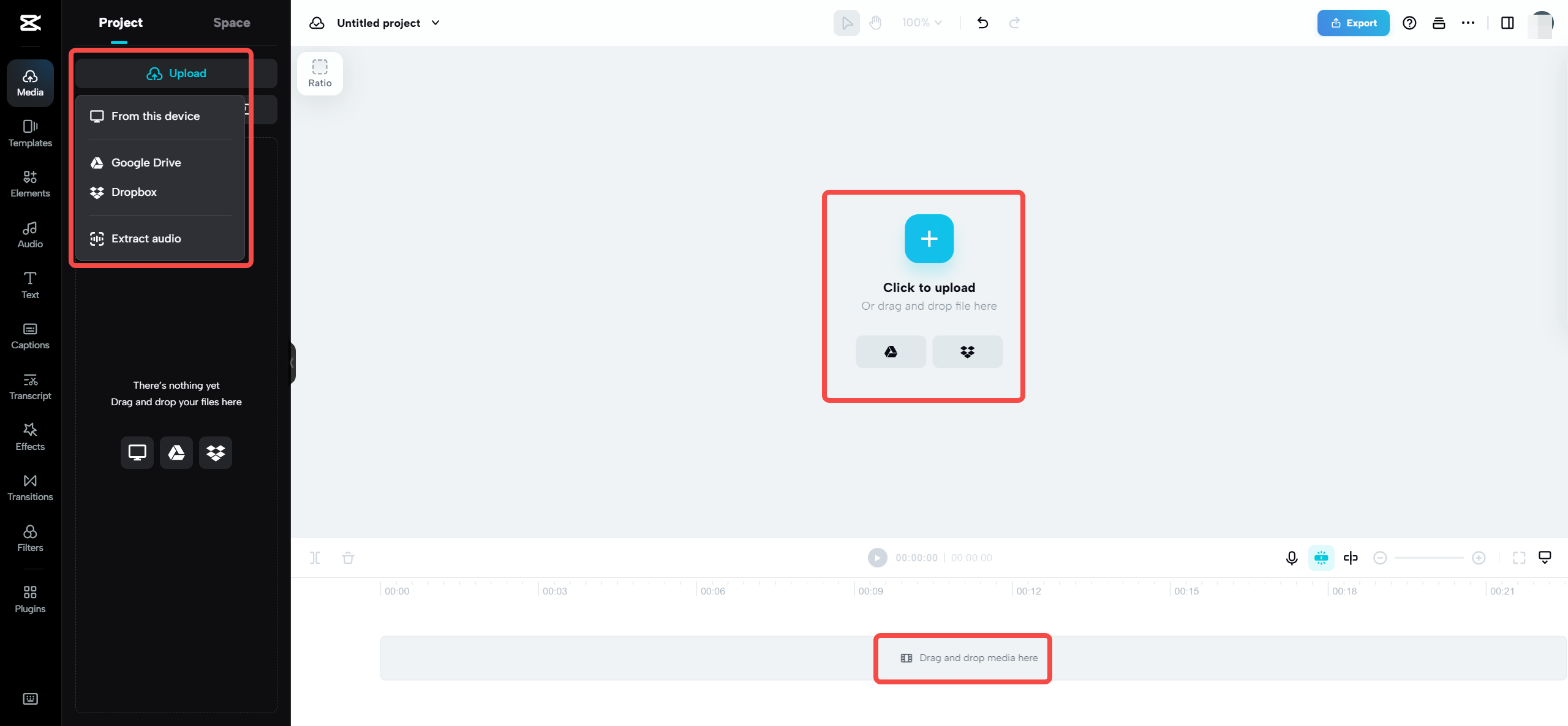Click Upload from Google Drive option
This screenshot has height=726, width=1568.
145,162
